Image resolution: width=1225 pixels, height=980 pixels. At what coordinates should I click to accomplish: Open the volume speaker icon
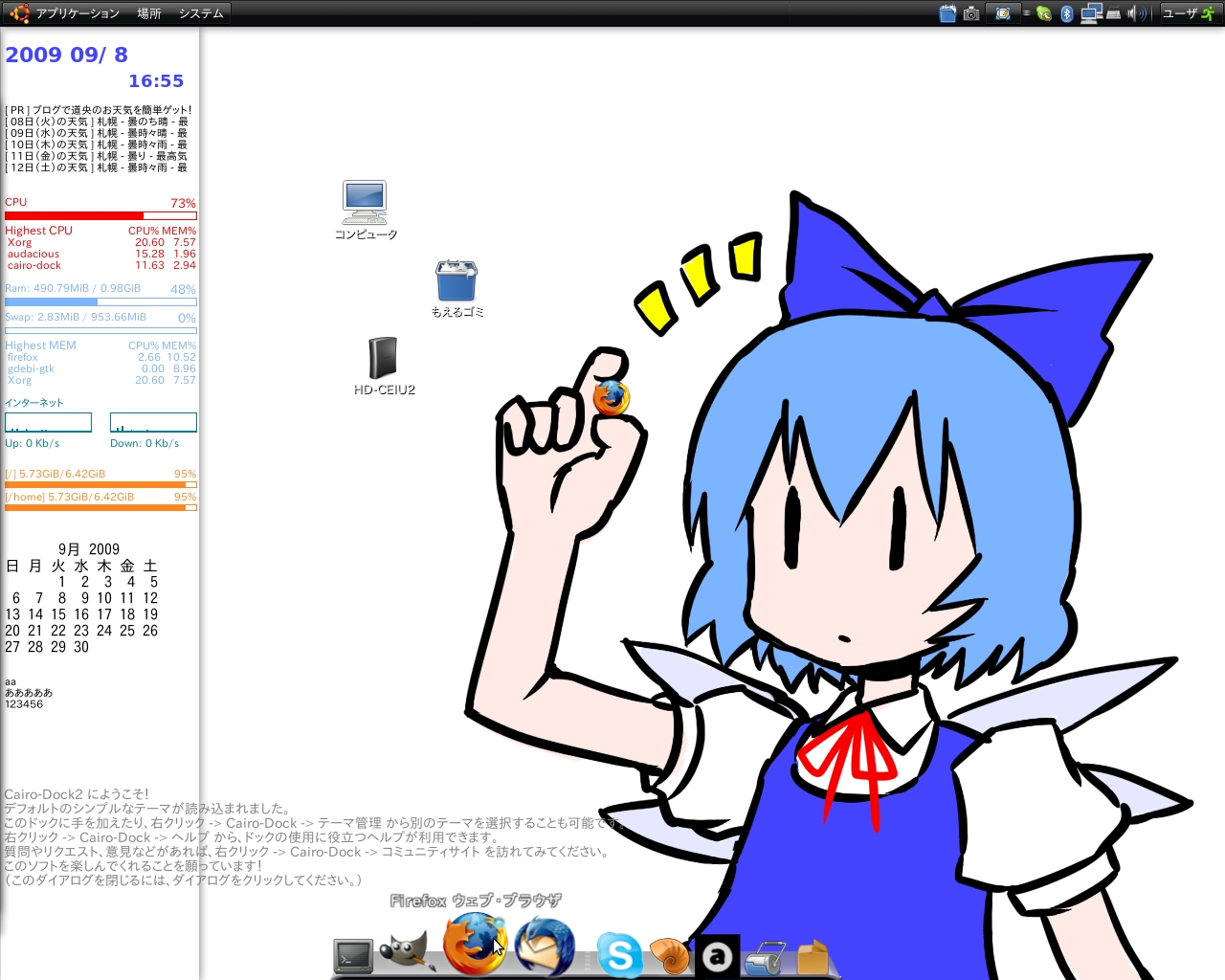coord(1136,13)
